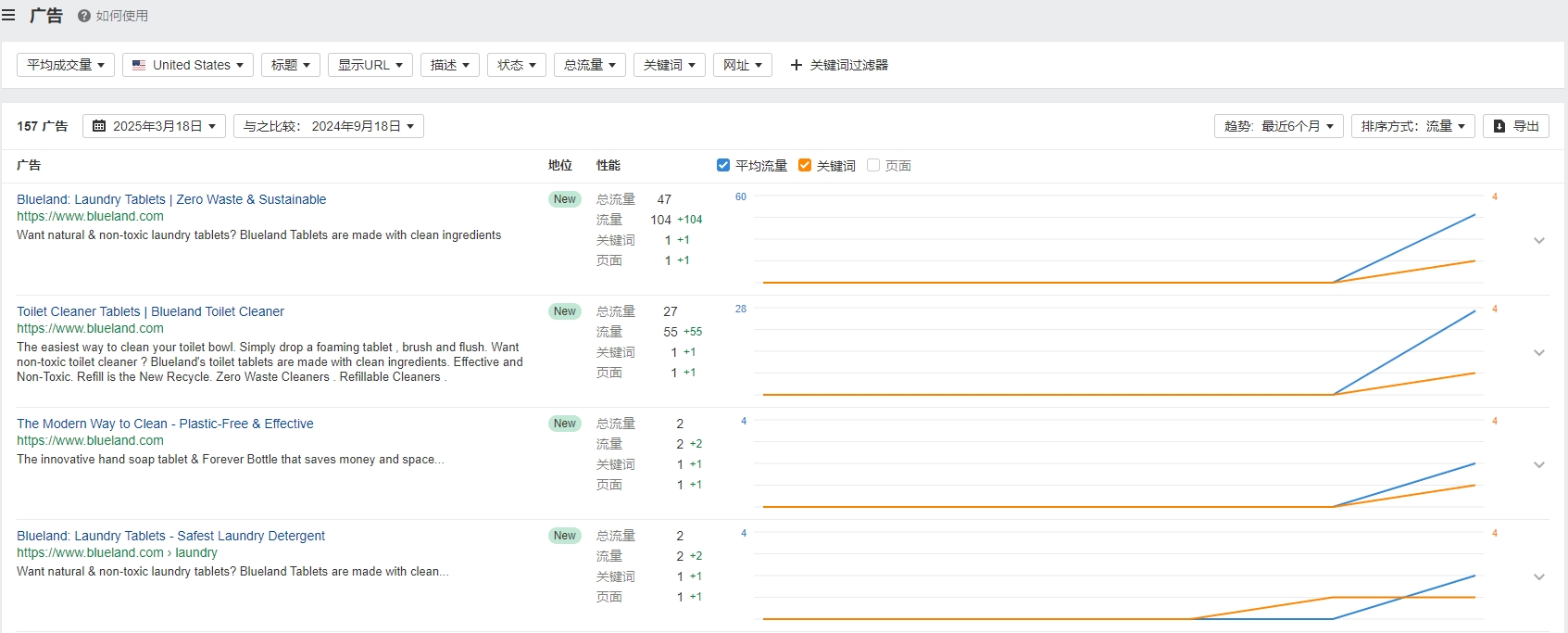This screenshot has height=633, width=1568.
Task: Expand the Zero Waste & Sustainable ad row
Action: pyautogui.click(x=1539, y=240)
